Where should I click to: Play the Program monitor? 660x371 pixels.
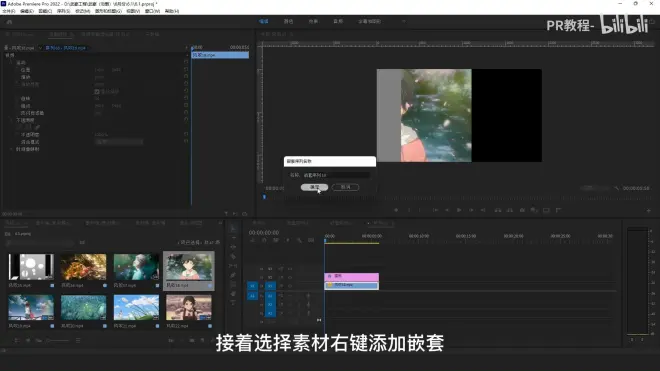click(x=459, y=210)
